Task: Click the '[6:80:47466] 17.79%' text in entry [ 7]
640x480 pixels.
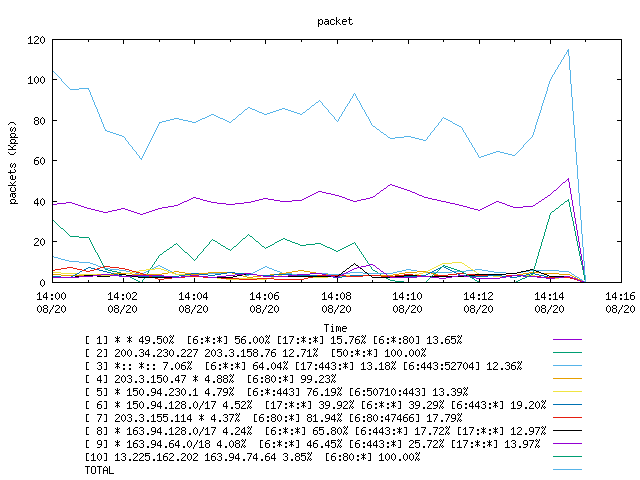Action: point(406,418)
